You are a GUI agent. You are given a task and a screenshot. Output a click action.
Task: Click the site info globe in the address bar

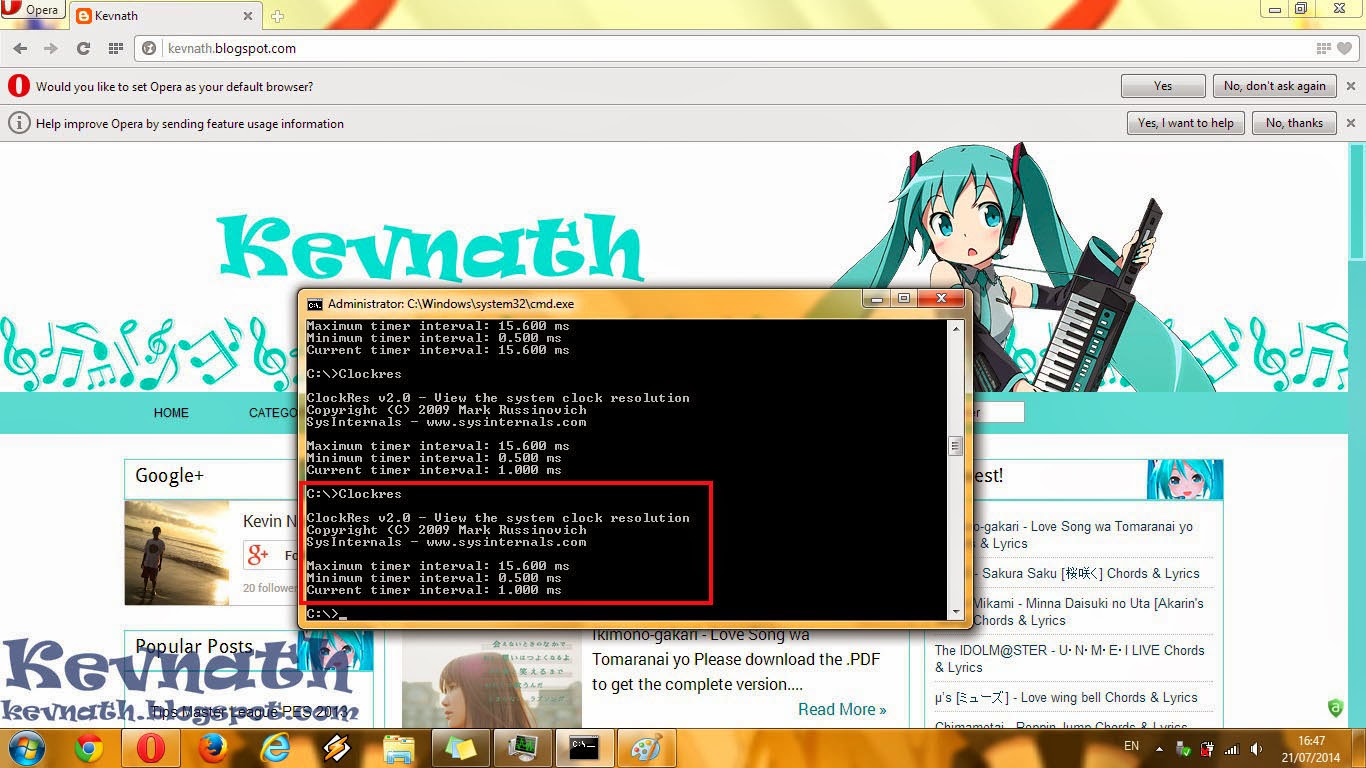(150, 48)
